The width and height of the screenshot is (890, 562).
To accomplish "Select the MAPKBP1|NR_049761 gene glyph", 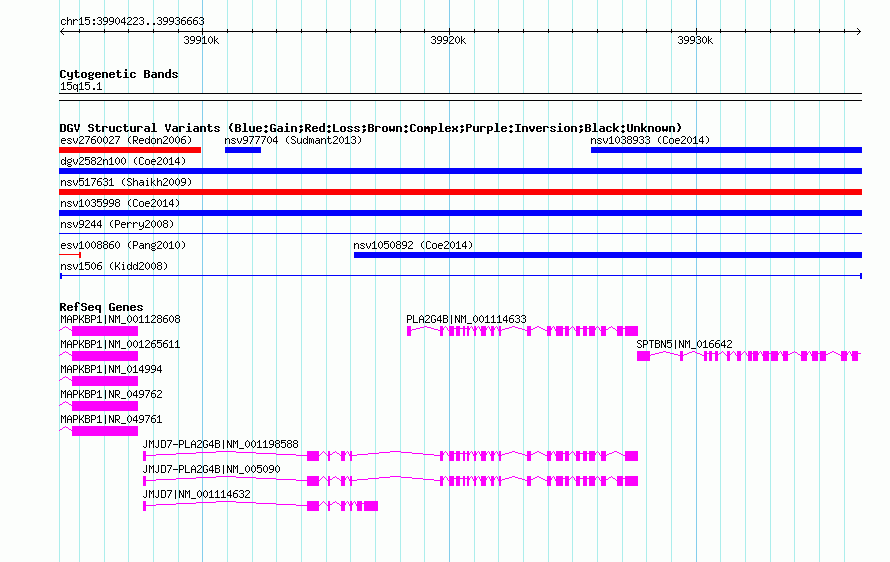I will [99, 430].
